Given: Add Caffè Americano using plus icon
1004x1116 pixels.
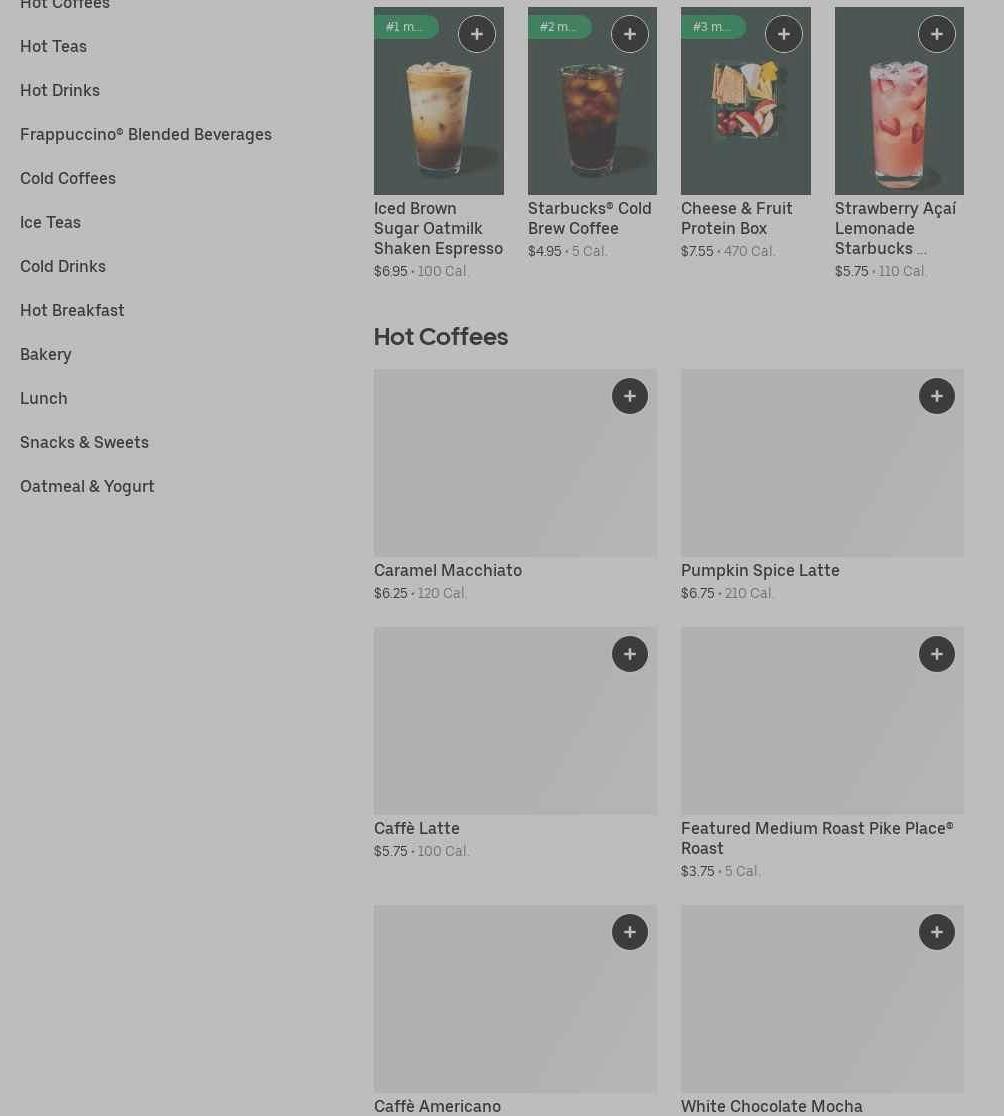Looking at the screenshot, I should click(x=630, y=932).
